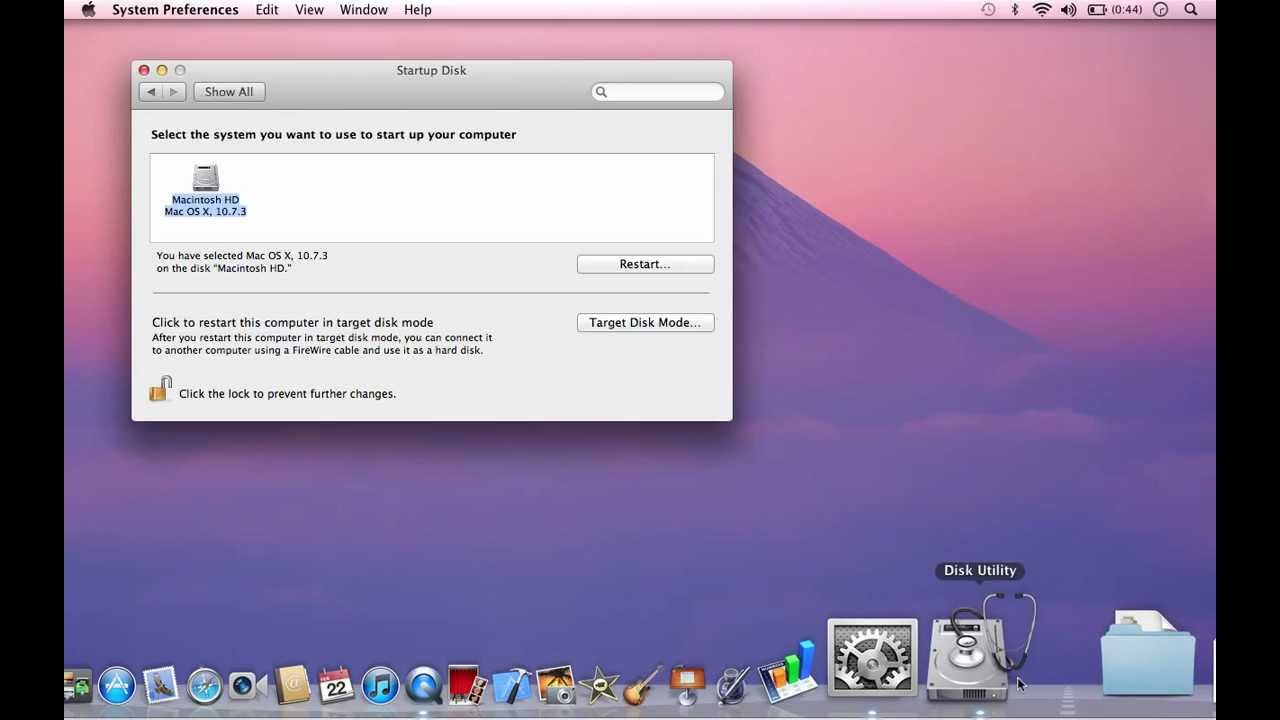Open Time Machine menu bar icon
Screen dimensions: 1280x720
pyautogui.click(x=988, y=9)
